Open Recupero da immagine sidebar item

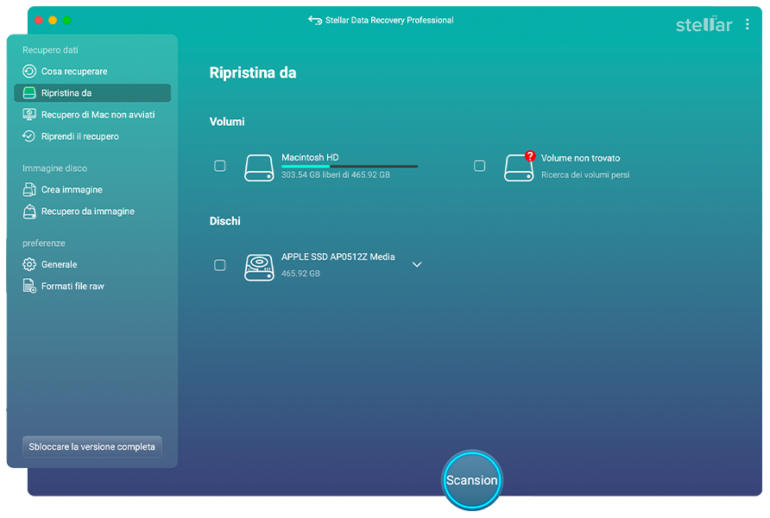point(92,211)
